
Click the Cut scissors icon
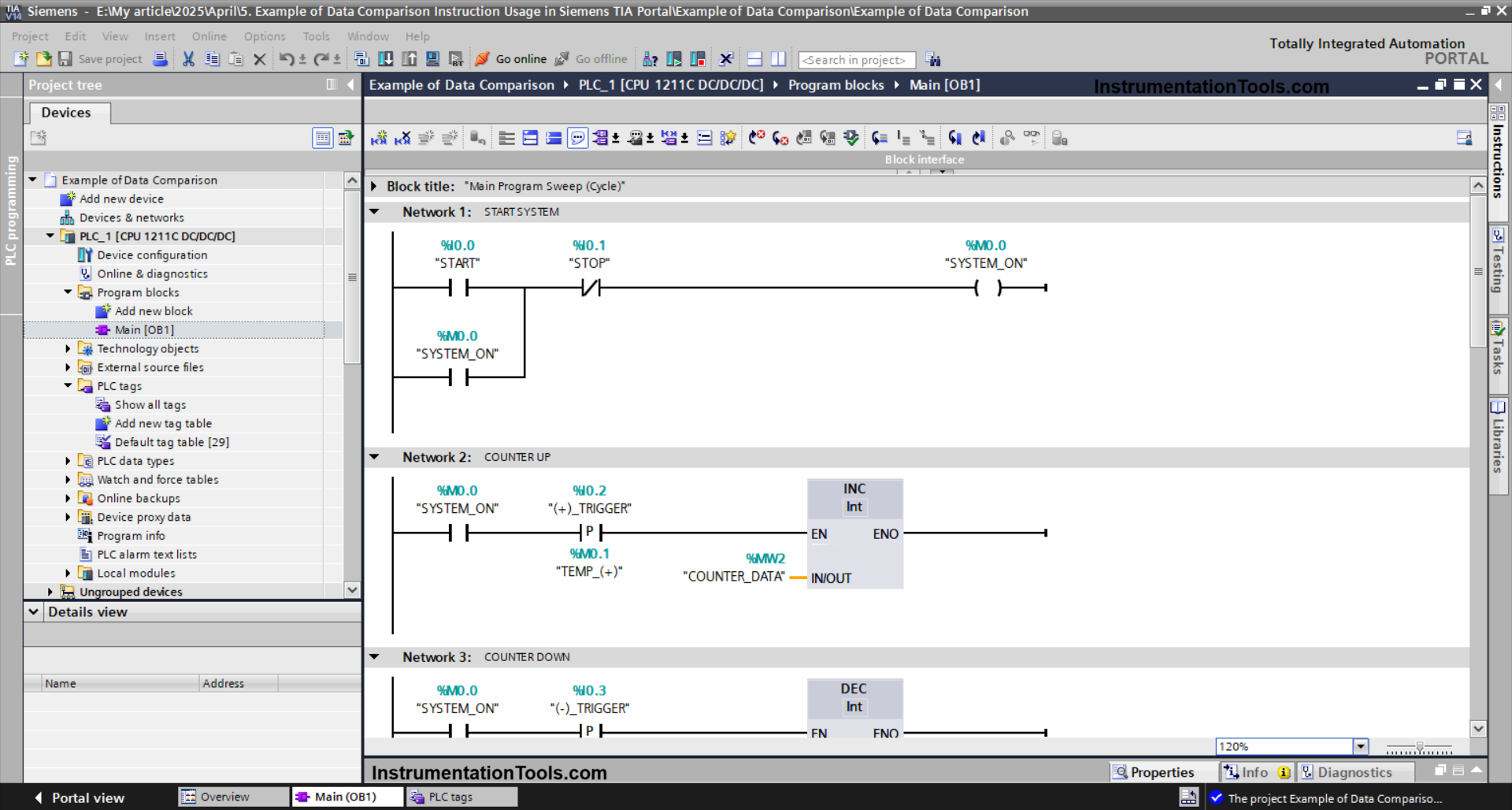click(188, 59)
